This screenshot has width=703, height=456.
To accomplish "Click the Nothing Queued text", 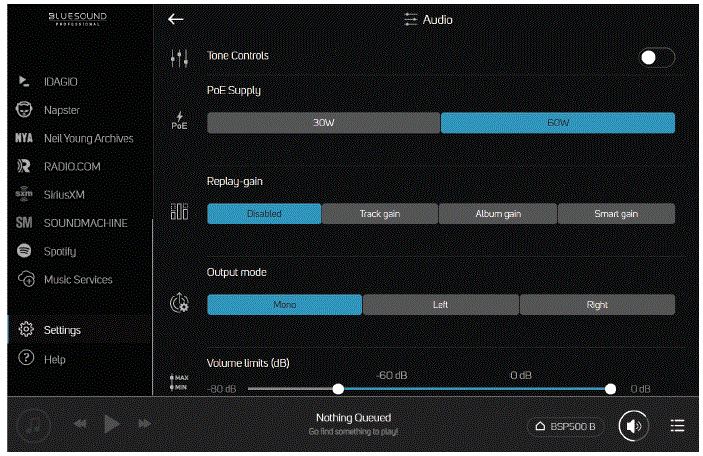I will [x=353, y=417].
